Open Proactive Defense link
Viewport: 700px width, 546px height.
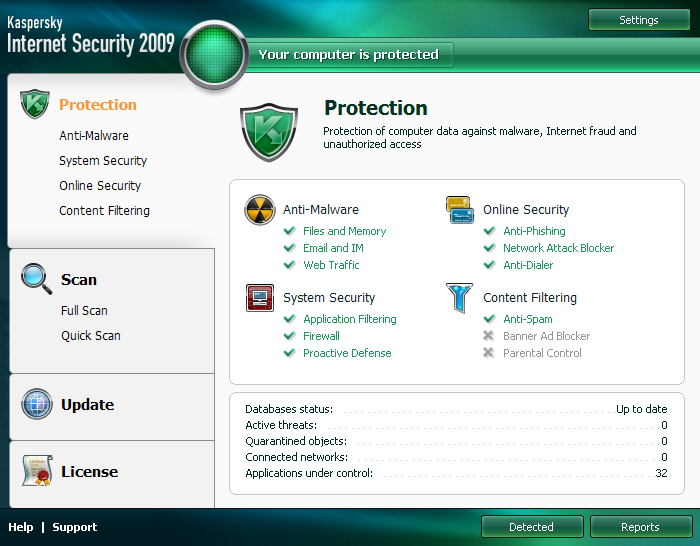pos(347,353)
